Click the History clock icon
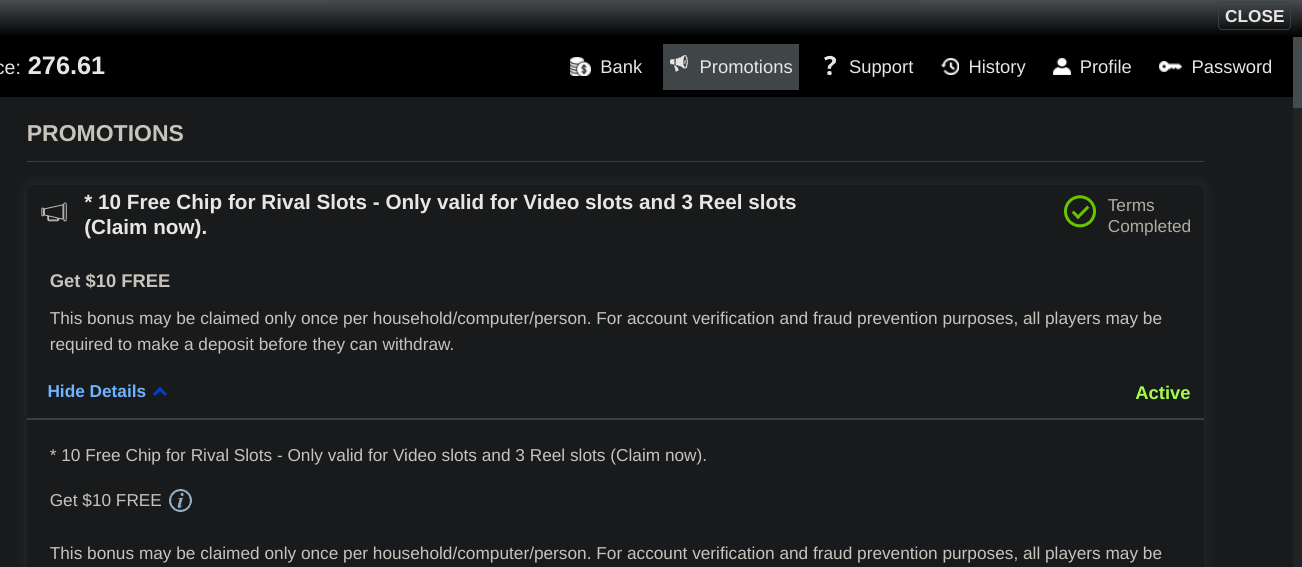 click(950, 67)
